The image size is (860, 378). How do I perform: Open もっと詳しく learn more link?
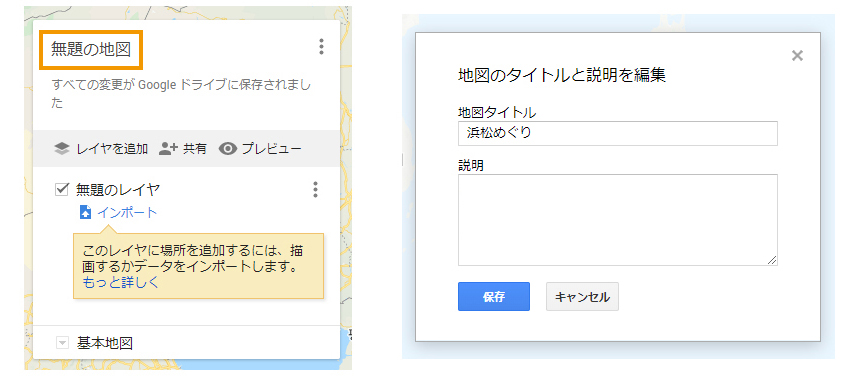click(x=121, y=283)
